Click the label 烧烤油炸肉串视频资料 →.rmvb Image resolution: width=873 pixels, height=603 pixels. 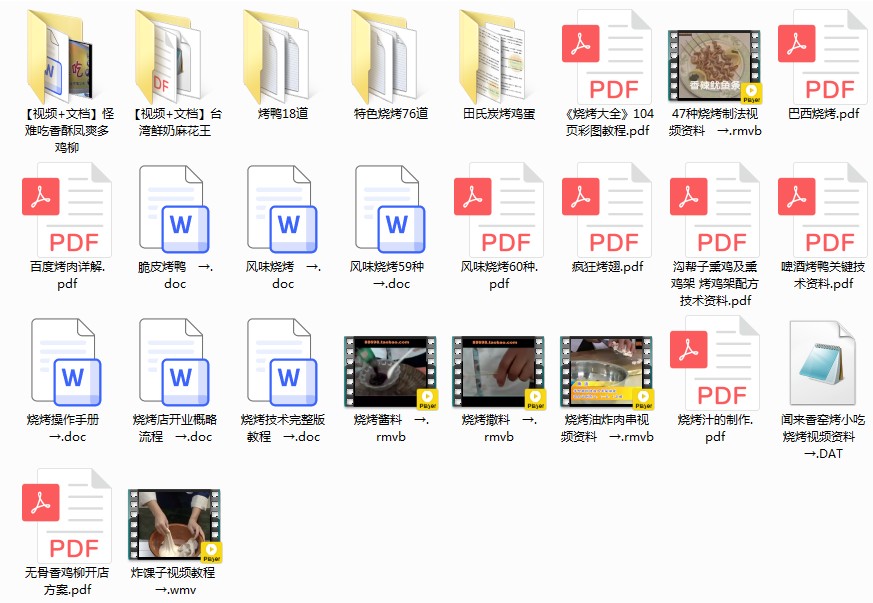pos(607,428)
